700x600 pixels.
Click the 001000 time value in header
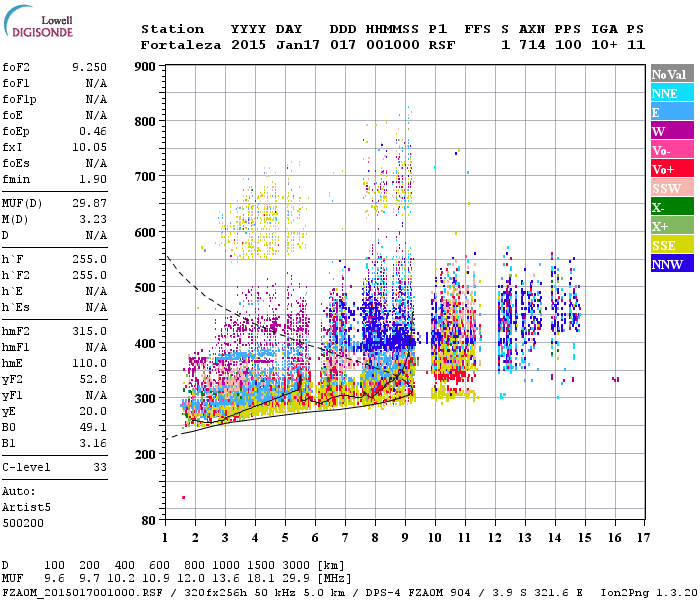pyautogui.click(x=393, y=45)
